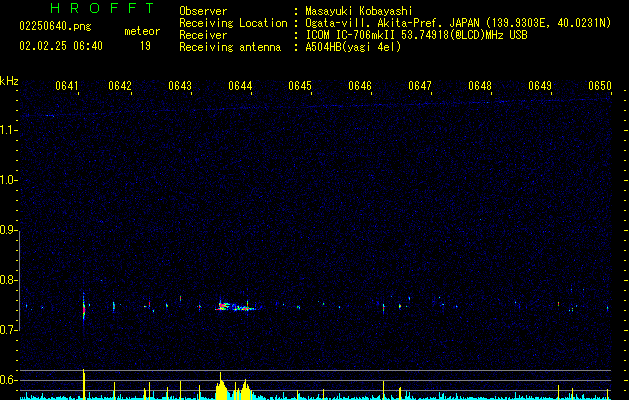
Task: Click the strong meteor echo at 0641
Action: tap(84, 308)
